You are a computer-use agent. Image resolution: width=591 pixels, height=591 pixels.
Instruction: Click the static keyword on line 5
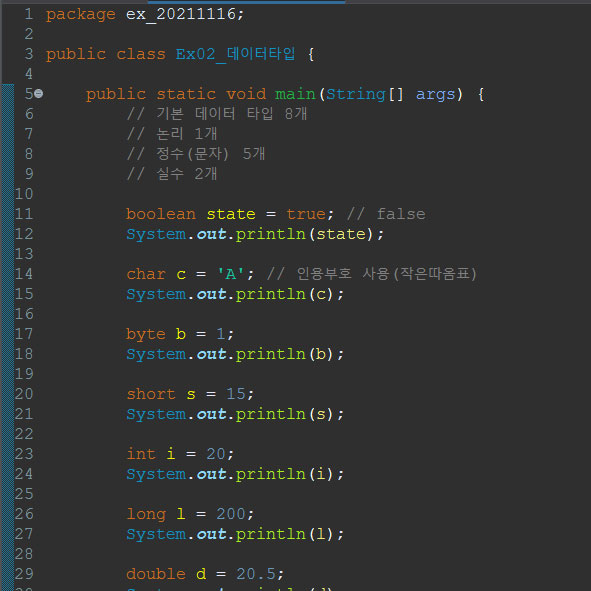(186, 94)
